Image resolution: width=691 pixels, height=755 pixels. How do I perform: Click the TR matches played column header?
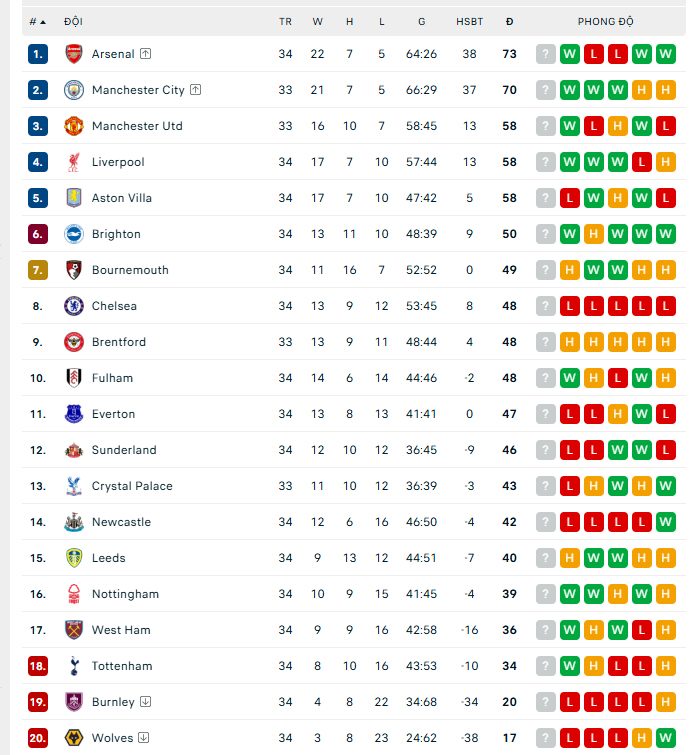tap(286, 21)
